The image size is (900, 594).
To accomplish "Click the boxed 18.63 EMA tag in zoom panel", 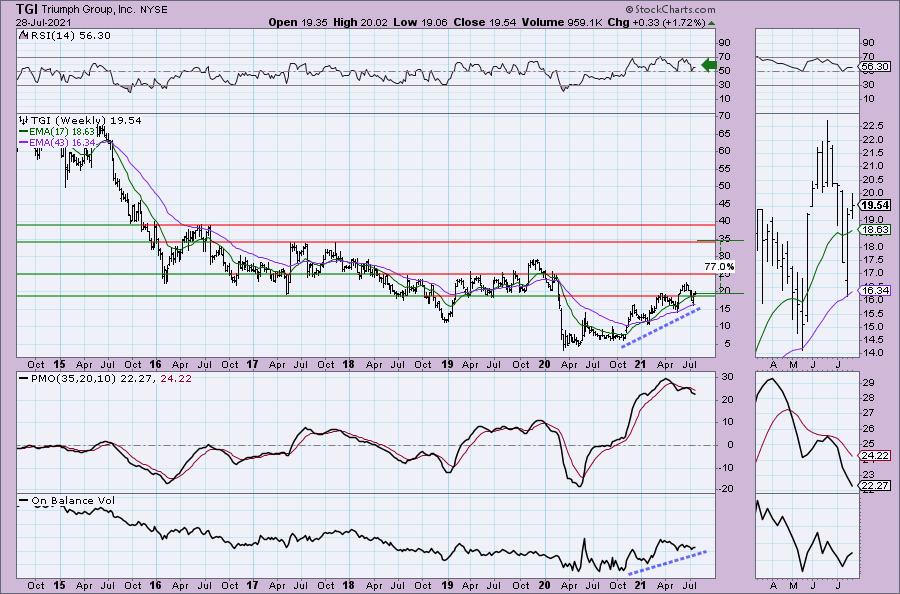I will (875, 230).
